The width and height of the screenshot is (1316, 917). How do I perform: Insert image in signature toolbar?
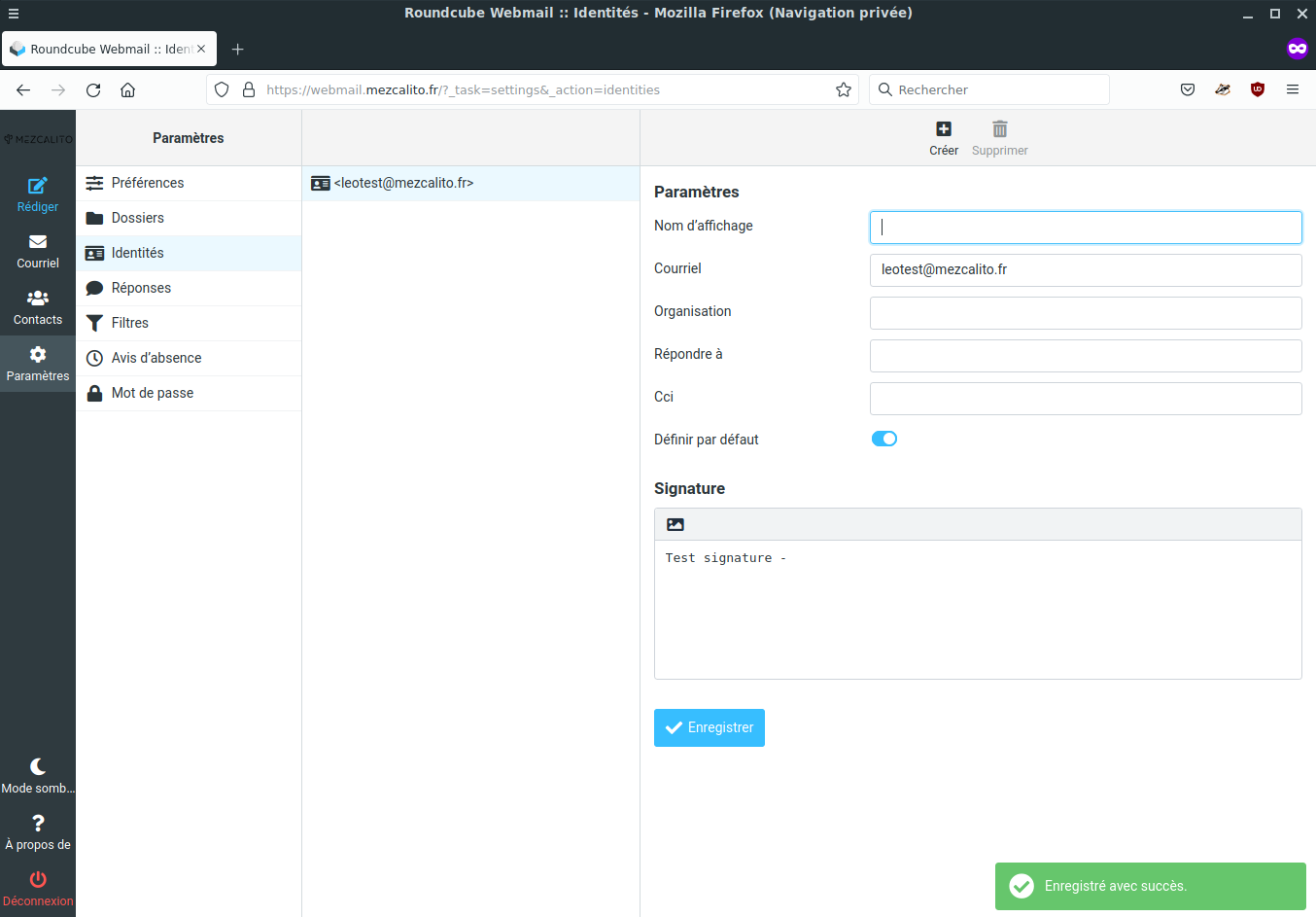pos(675,525)
